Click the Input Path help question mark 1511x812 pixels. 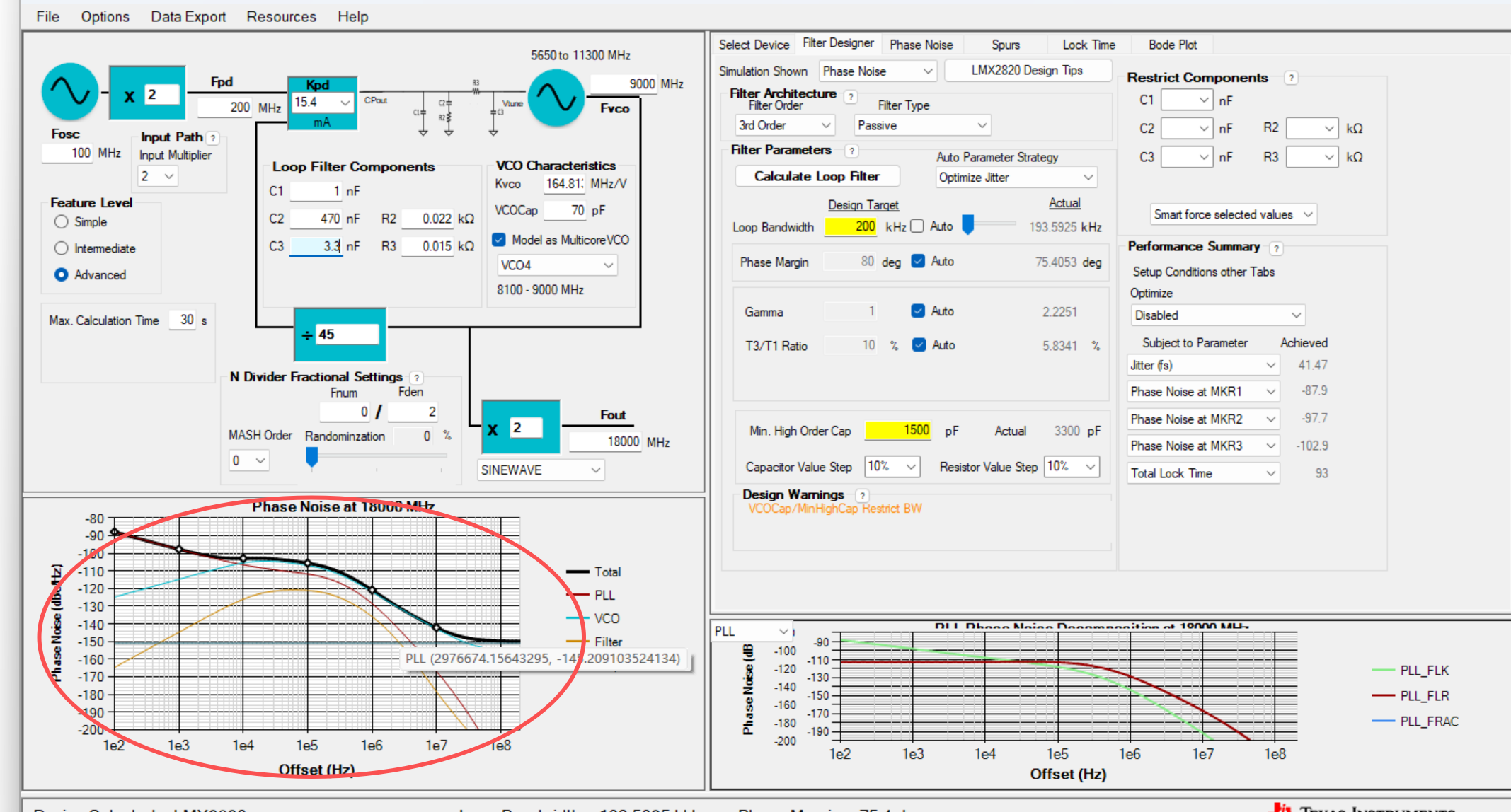pos(213,138)
